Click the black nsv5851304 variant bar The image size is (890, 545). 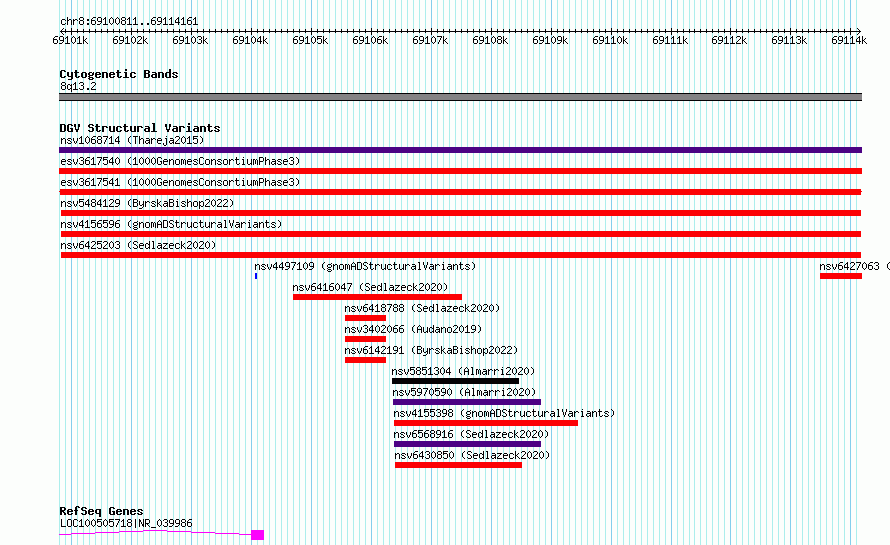click(456, 381)
